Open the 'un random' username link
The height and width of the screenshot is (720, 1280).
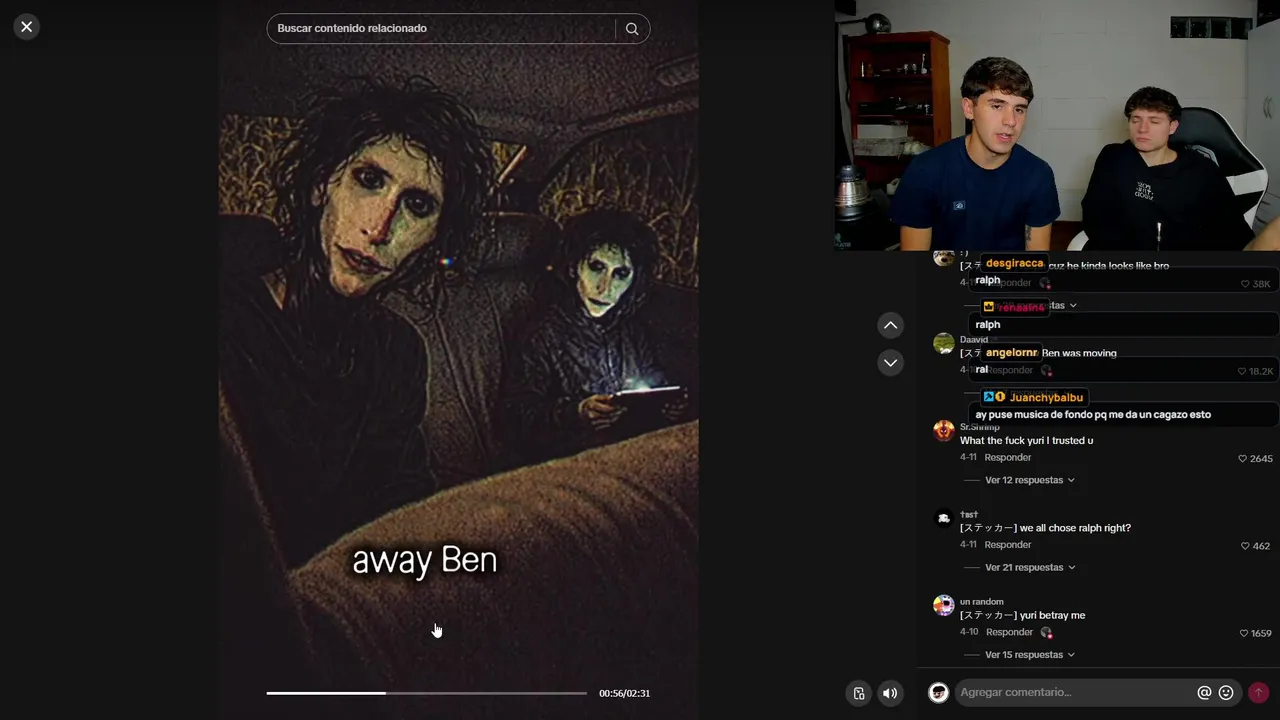[982, 602]
